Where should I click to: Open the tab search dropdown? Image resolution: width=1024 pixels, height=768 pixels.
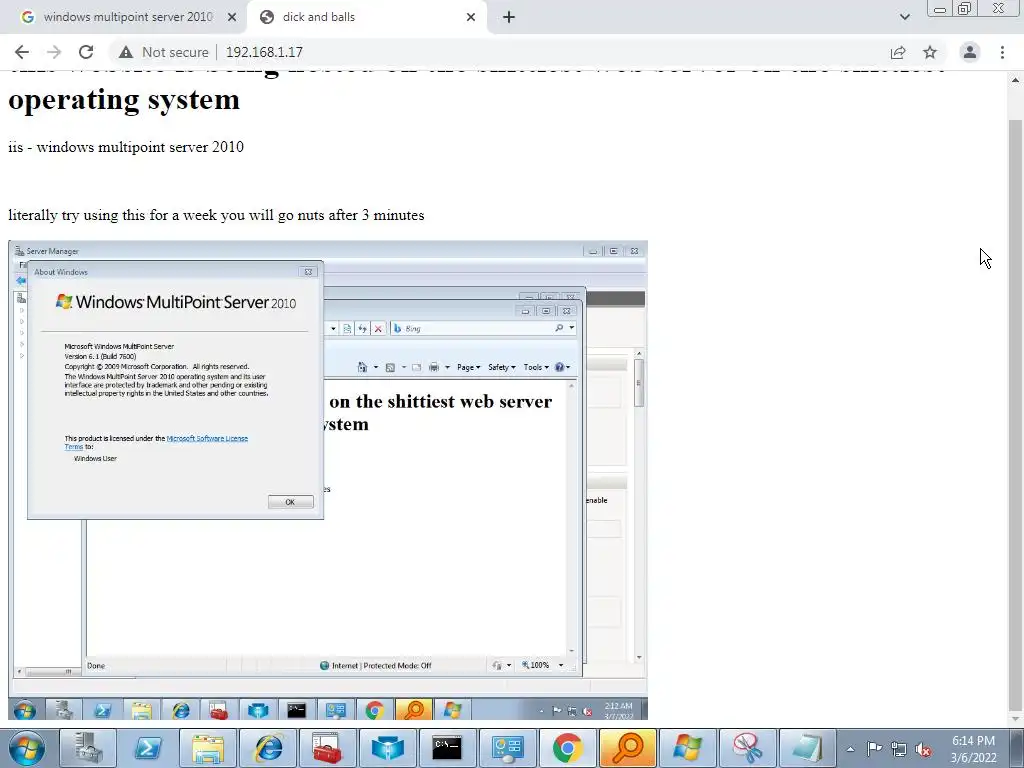pos(904,18)
